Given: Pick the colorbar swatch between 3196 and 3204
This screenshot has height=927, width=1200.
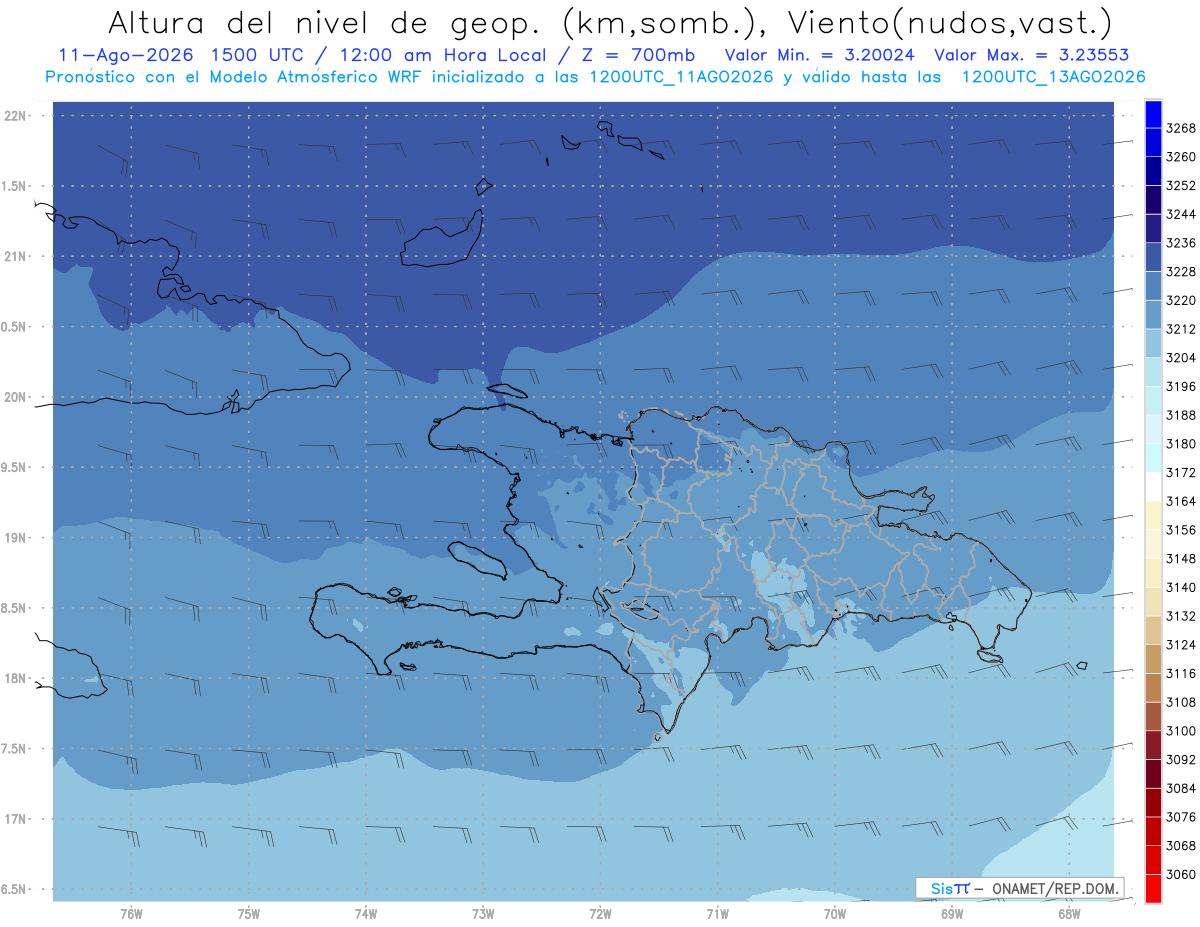Looking at the screenshot, I should pos(1153,372).
